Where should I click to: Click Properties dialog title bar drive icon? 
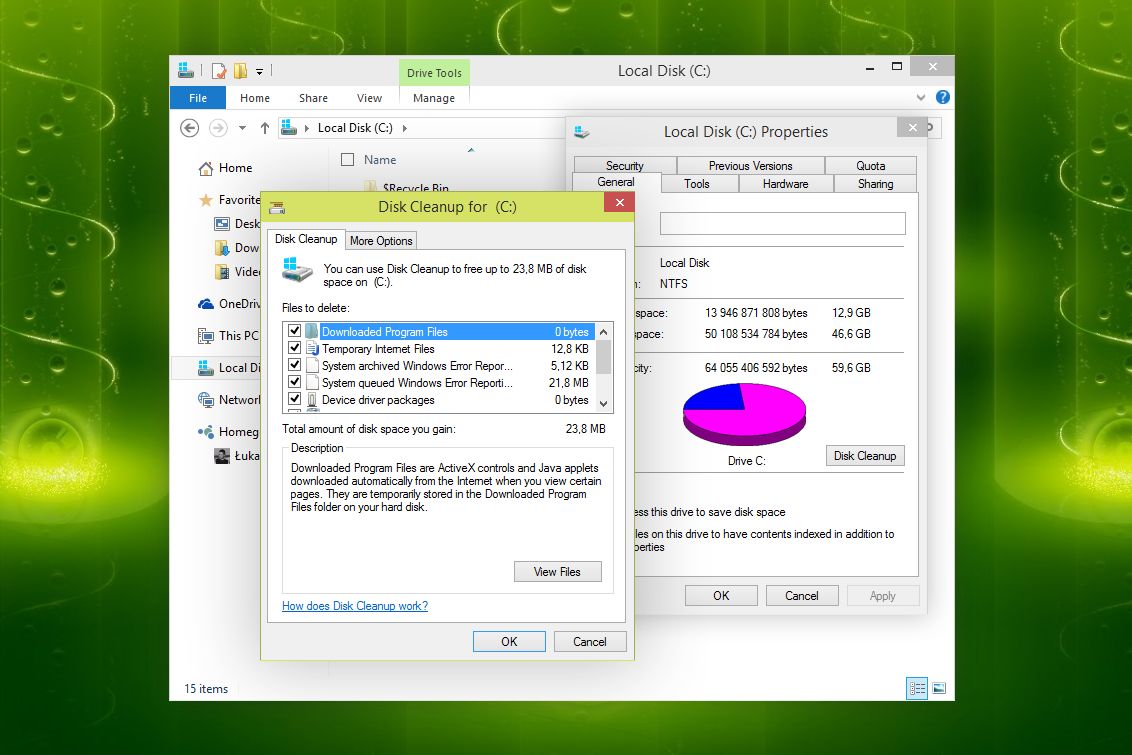(x=582, y=132)
